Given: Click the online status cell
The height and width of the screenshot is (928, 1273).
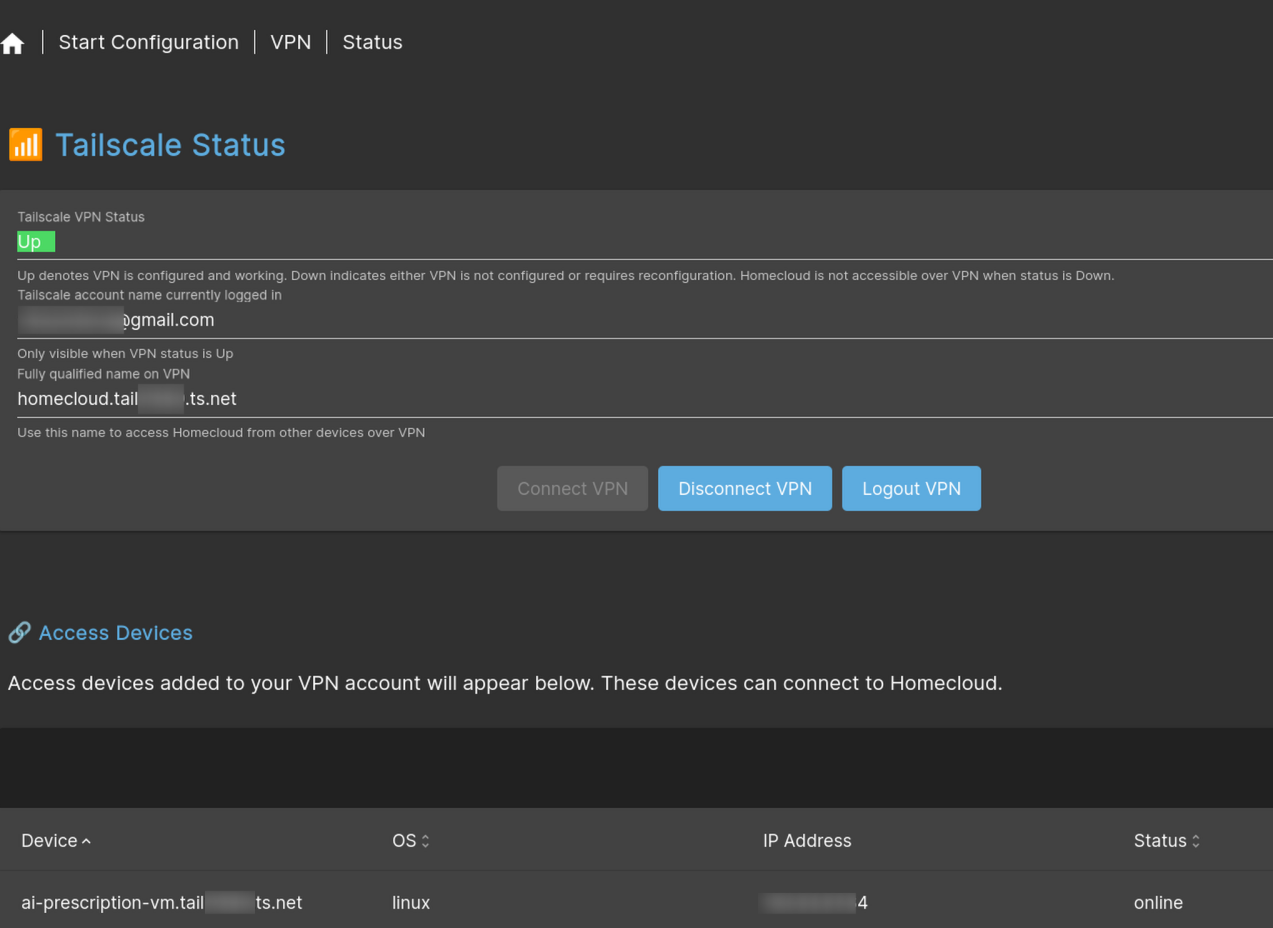Looking at the screenshot, I should point(1158,903).
